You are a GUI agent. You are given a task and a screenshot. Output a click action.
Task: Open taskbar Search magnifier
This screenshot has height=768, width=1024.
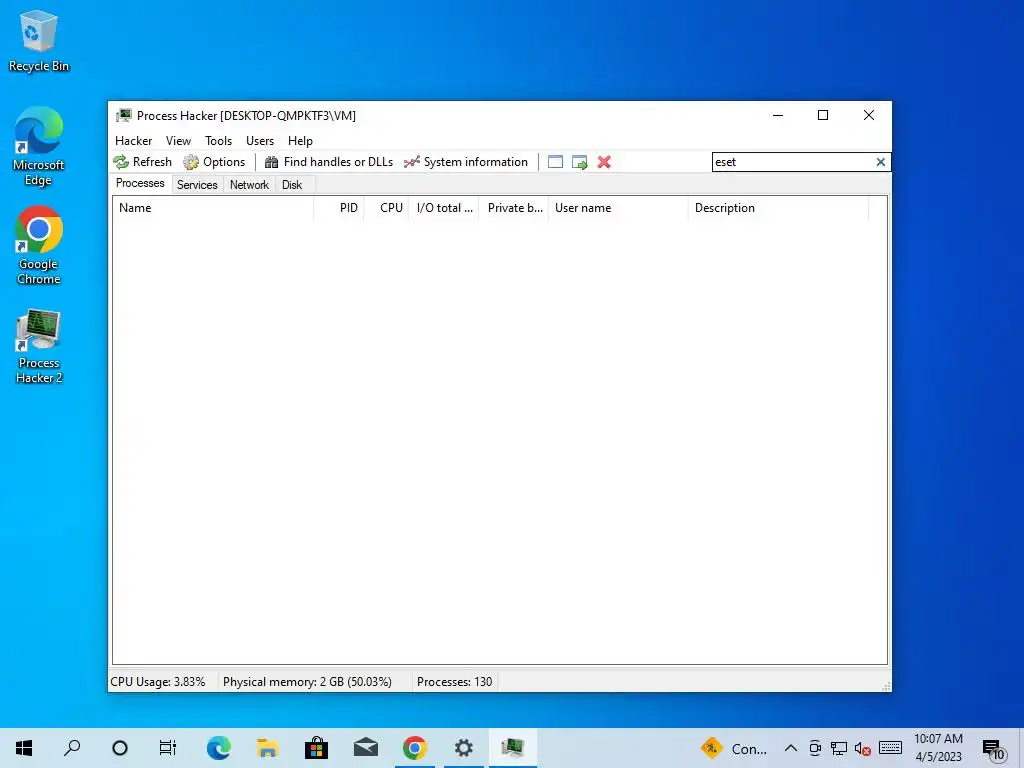[x=72, y=748]
